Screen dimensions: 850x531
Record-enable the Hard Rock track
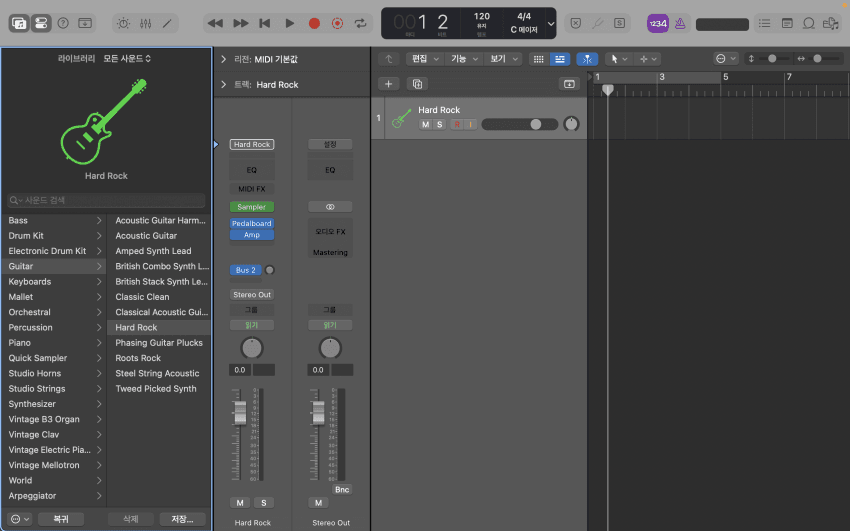click(456, 124)
